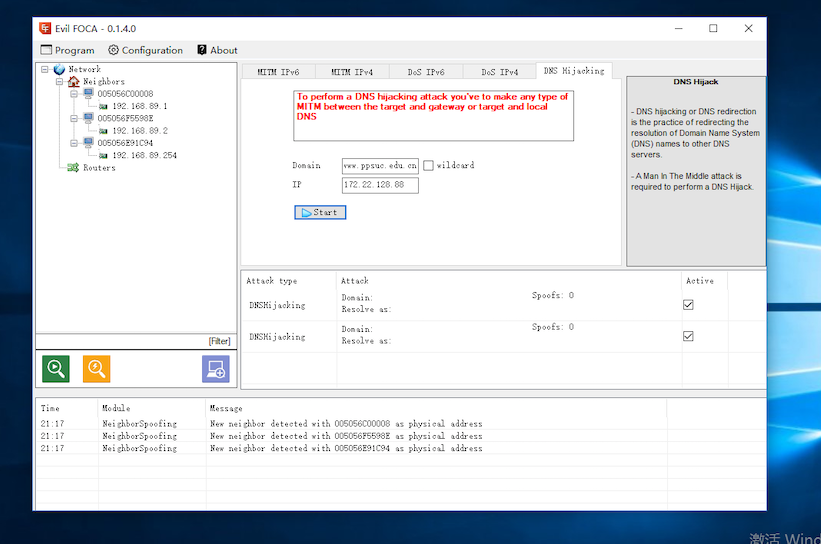821x544 pixels.
Task: Switch to the DoS IPv4 tab
Action: pyautogui.click(x=500, y=72)
